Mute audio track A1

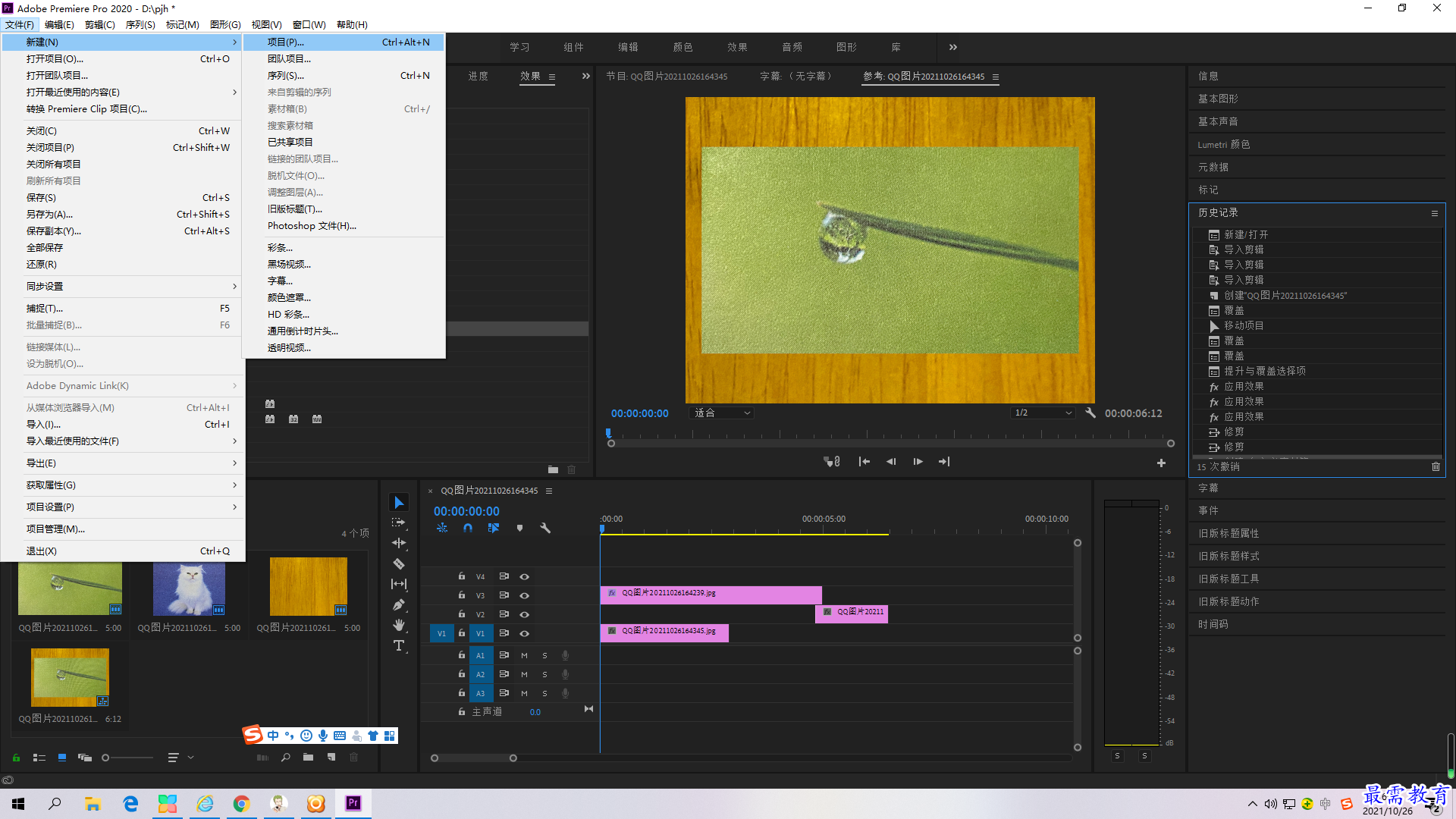[524, 655]
